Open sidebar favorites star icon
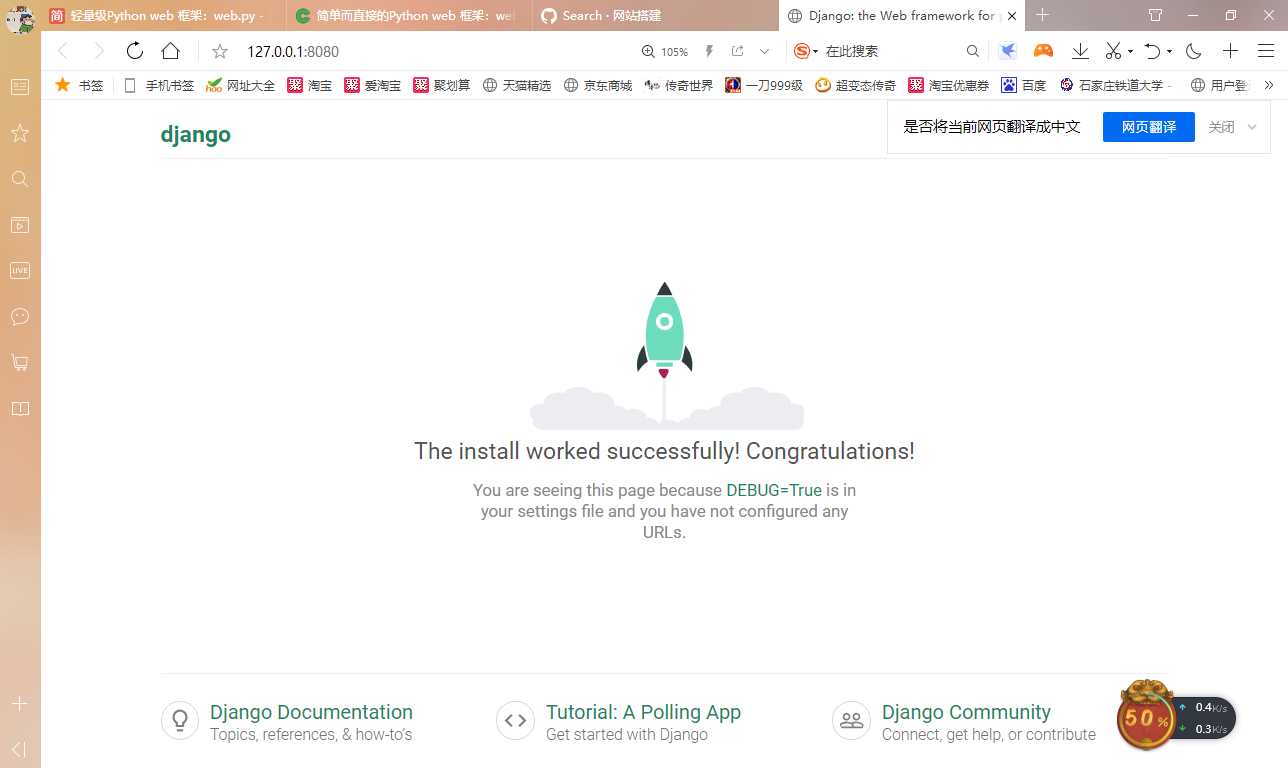The height and width of the screenshot is (768, 1288). [x=19, y=133]
